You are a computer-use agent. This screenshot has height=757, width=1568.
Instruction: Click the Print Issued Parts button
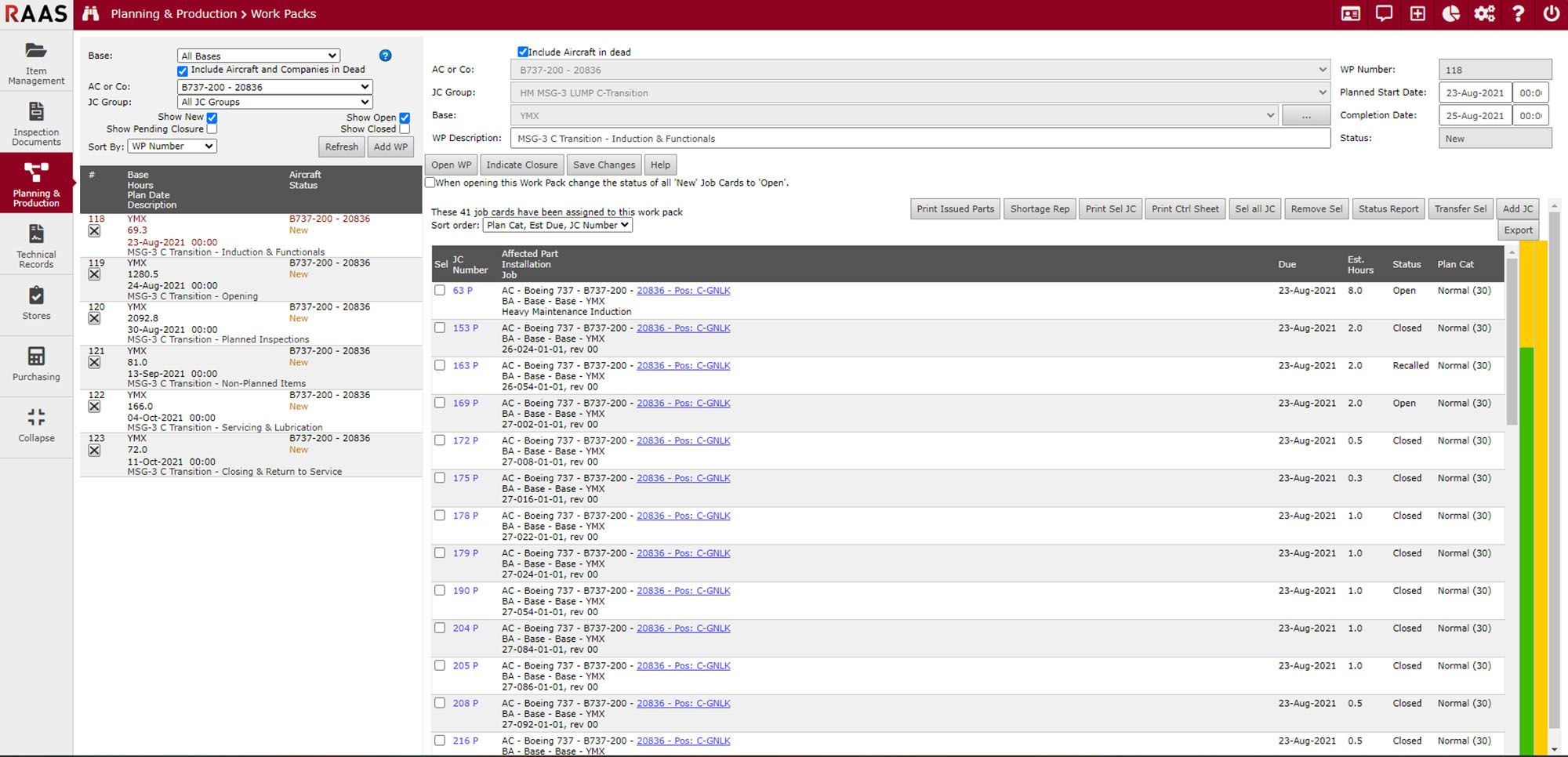(955, 208)
